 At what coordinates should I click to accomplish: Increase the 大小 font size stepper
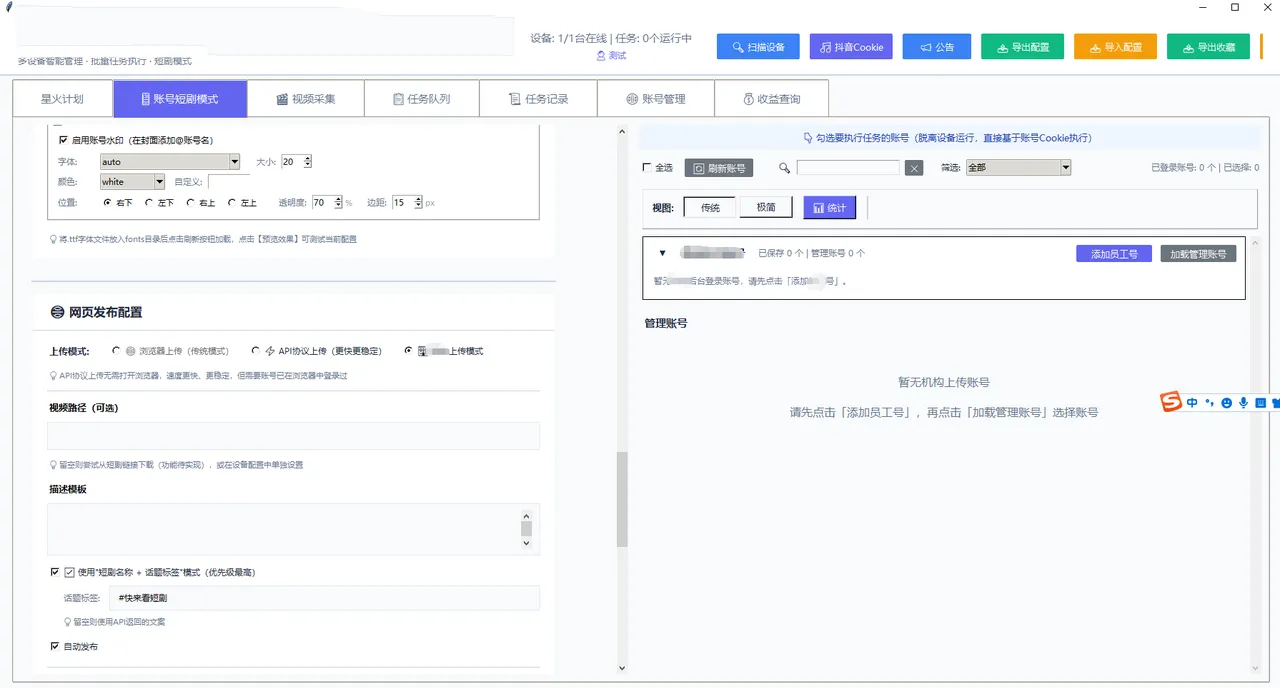pos(308,158)
